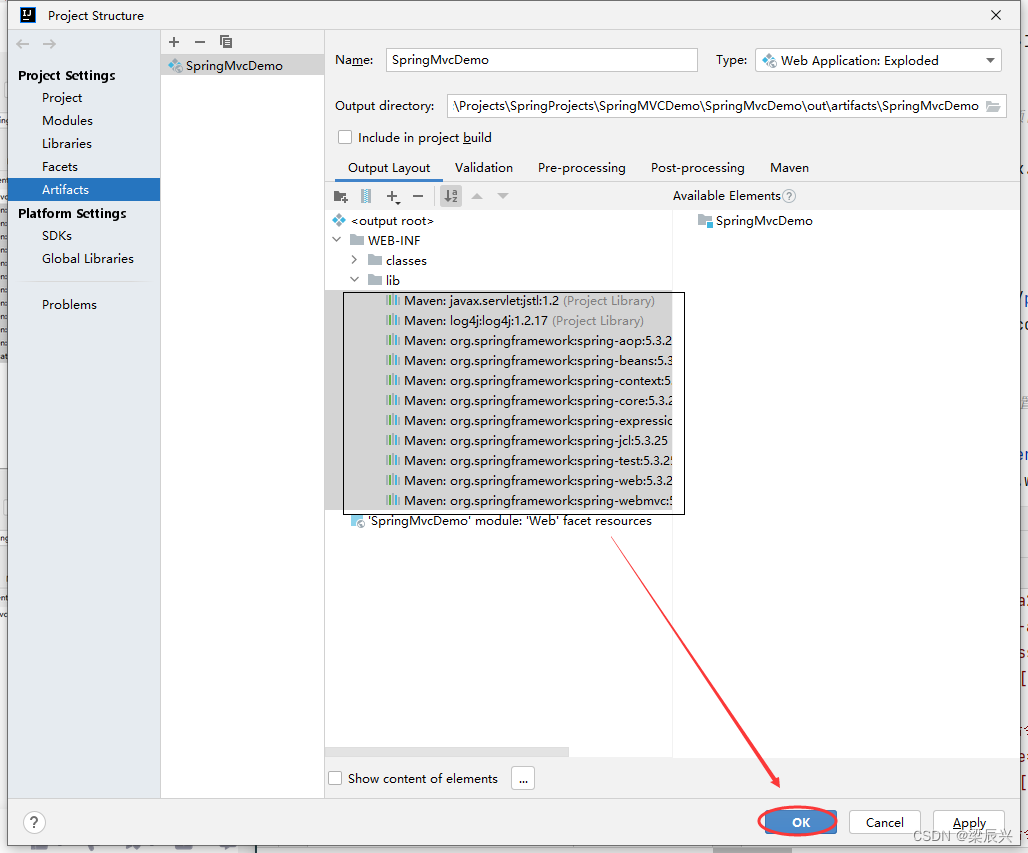The image size is (1028, 853).
Task: Click the horizontal scrollbar under layout tree
Action: (446, 751)
